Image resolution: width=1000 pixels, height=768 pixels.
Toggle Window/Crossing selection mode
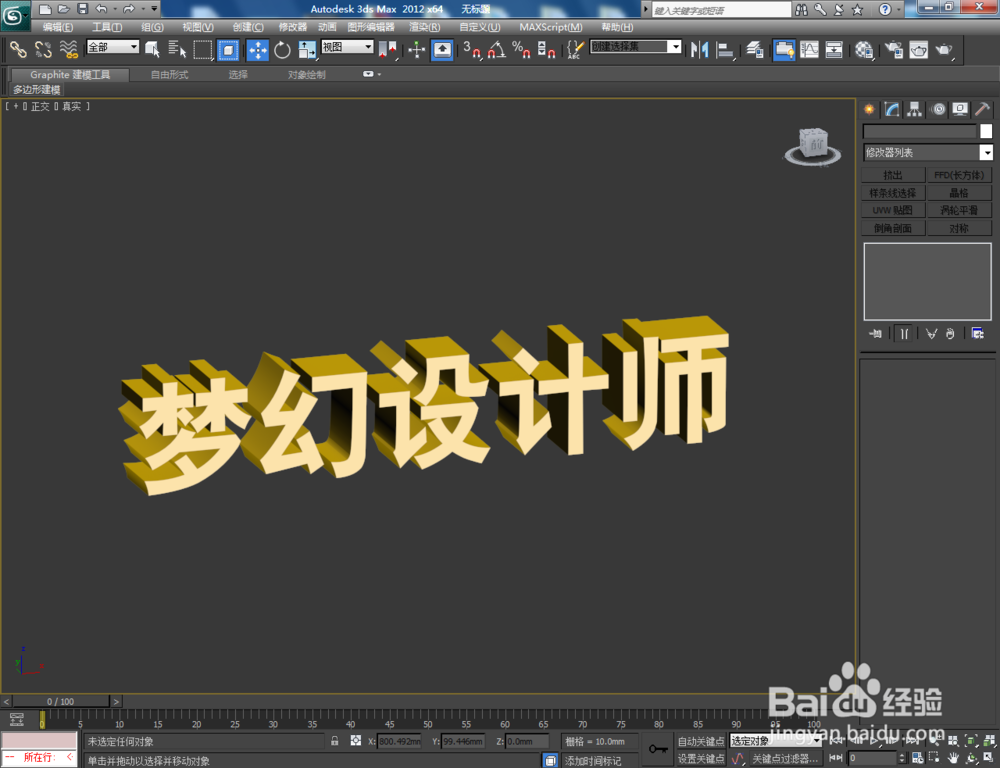coord(228,49)
